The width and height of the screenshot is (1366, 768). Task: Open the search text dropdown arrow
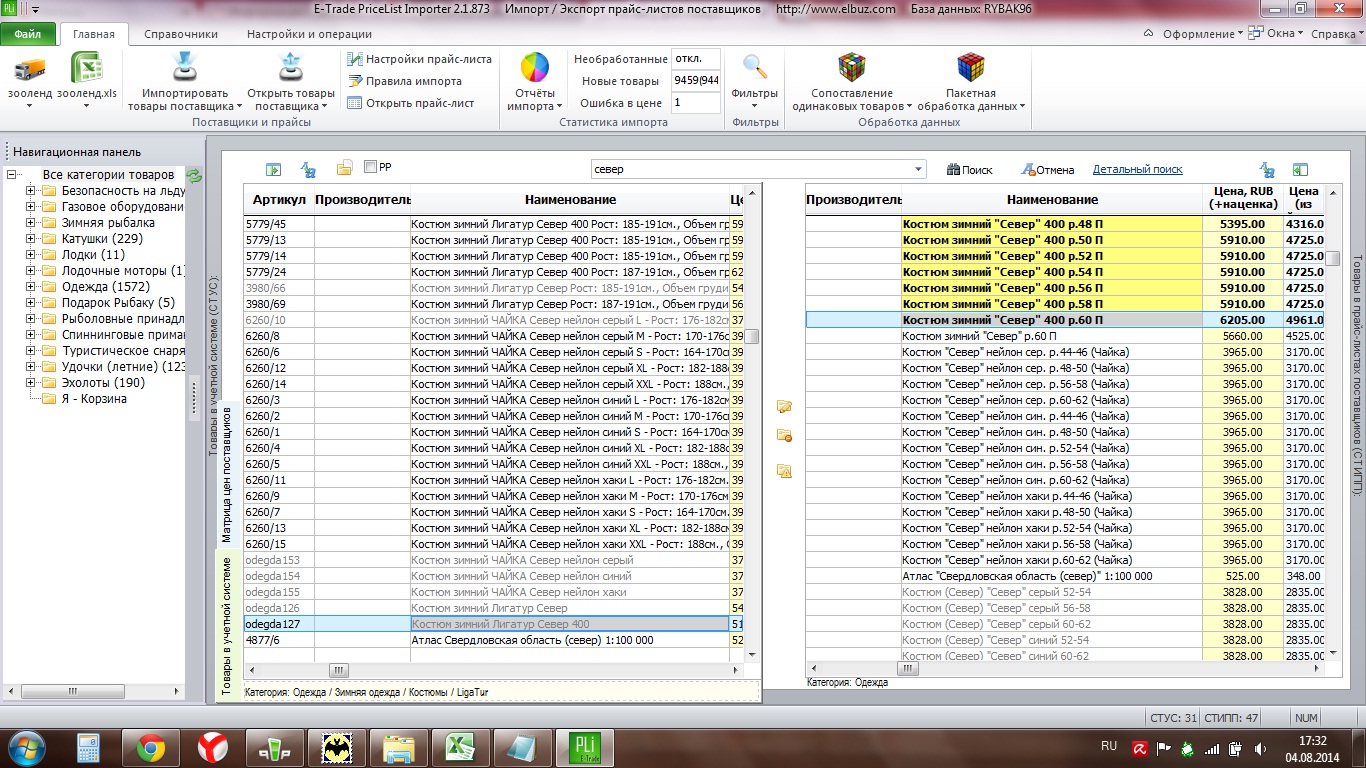tap(919, 170)
